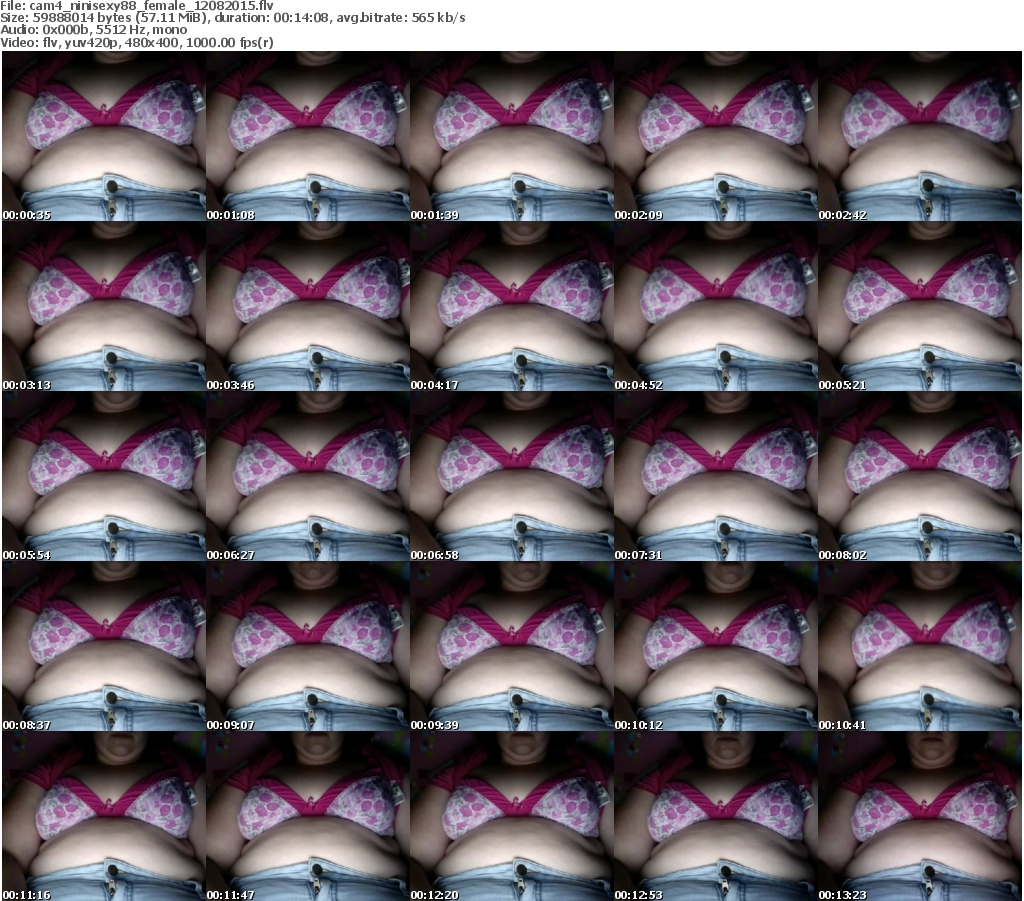Select the frame at 00:11:47

click(308, 815)
